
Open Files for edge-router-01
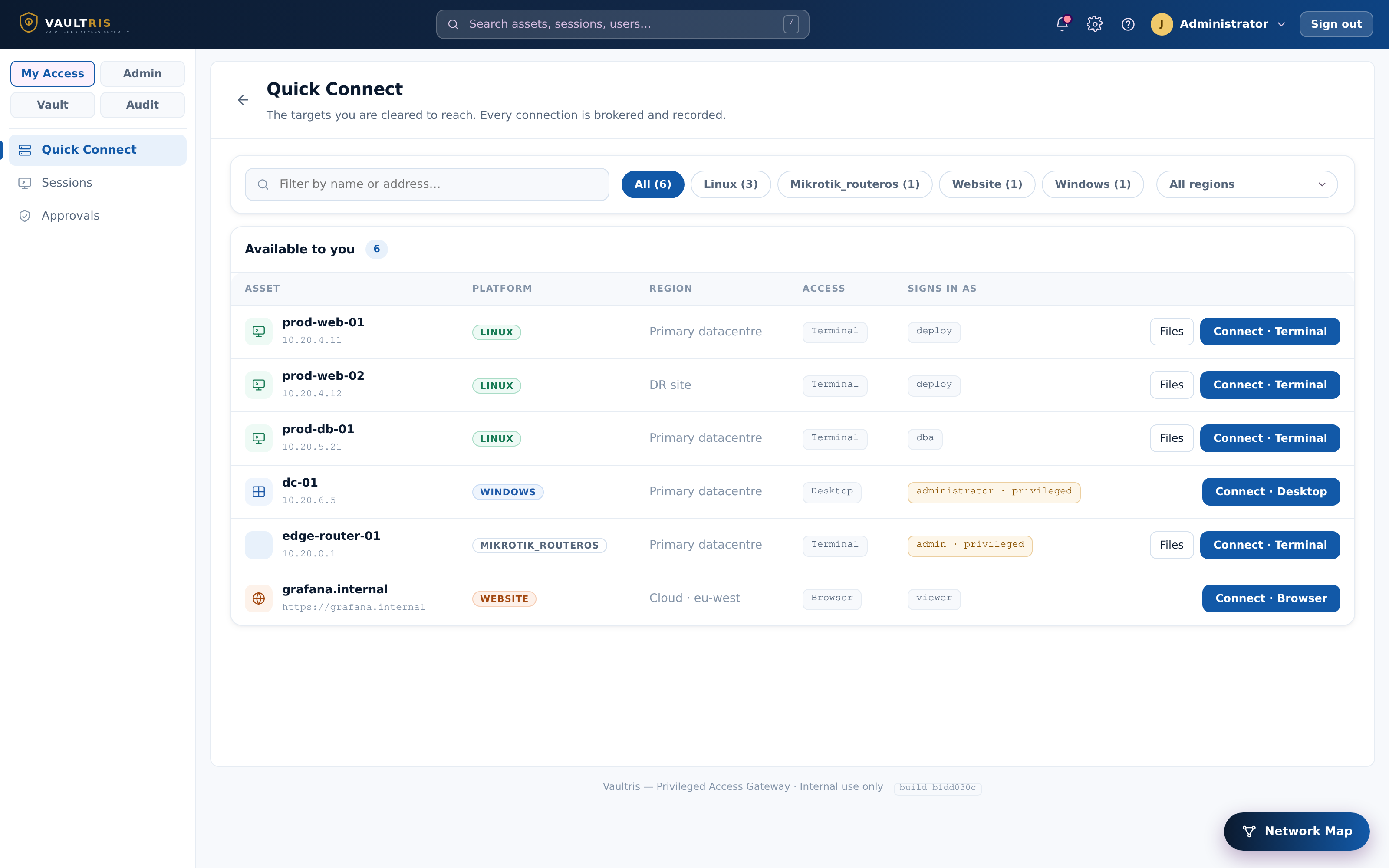click(1172, 546)
